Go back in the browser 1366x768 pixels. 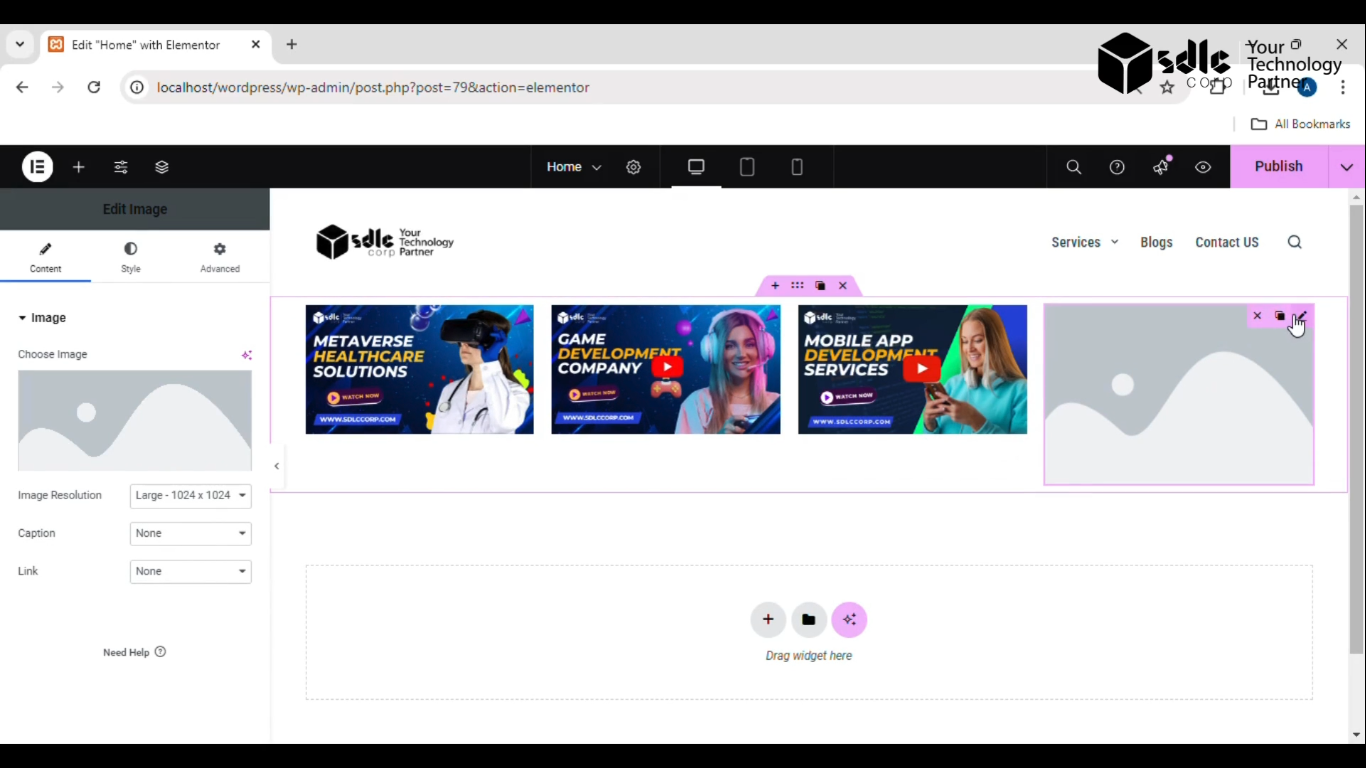[22, 87]
